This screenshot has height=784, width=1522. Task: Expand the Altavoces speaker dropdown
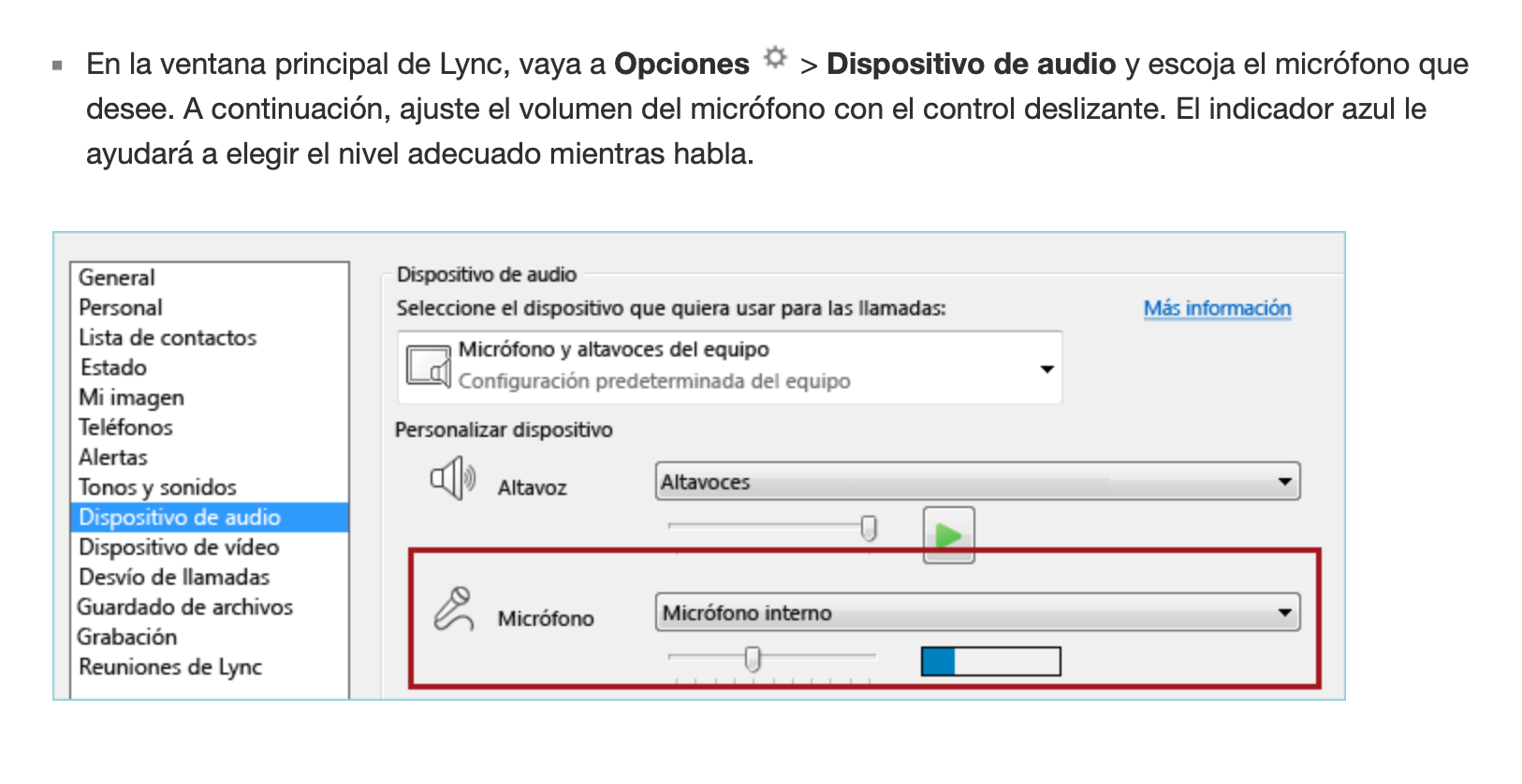1285,482
